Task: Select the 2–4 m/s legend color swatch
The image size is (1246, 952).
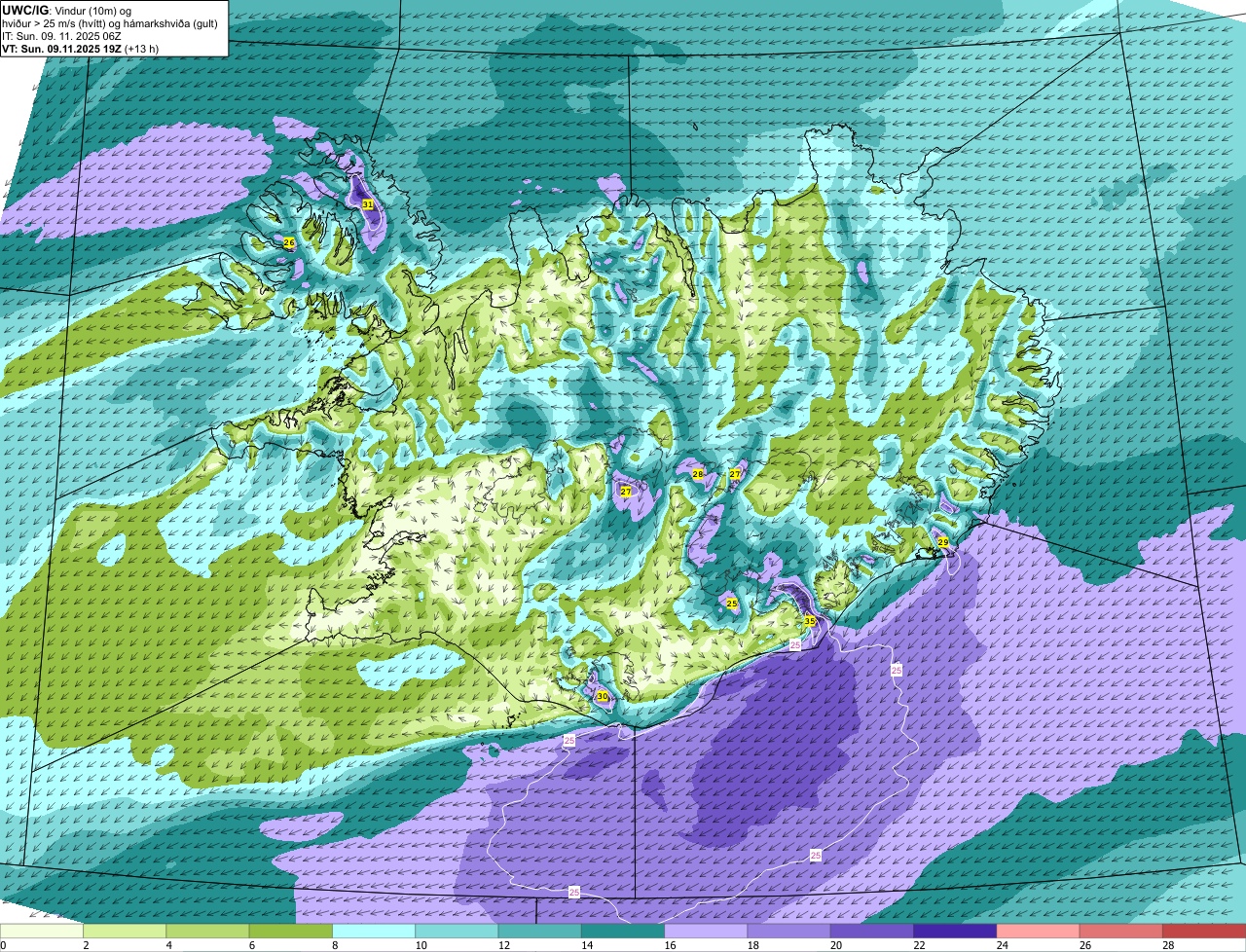Action: 125,932
